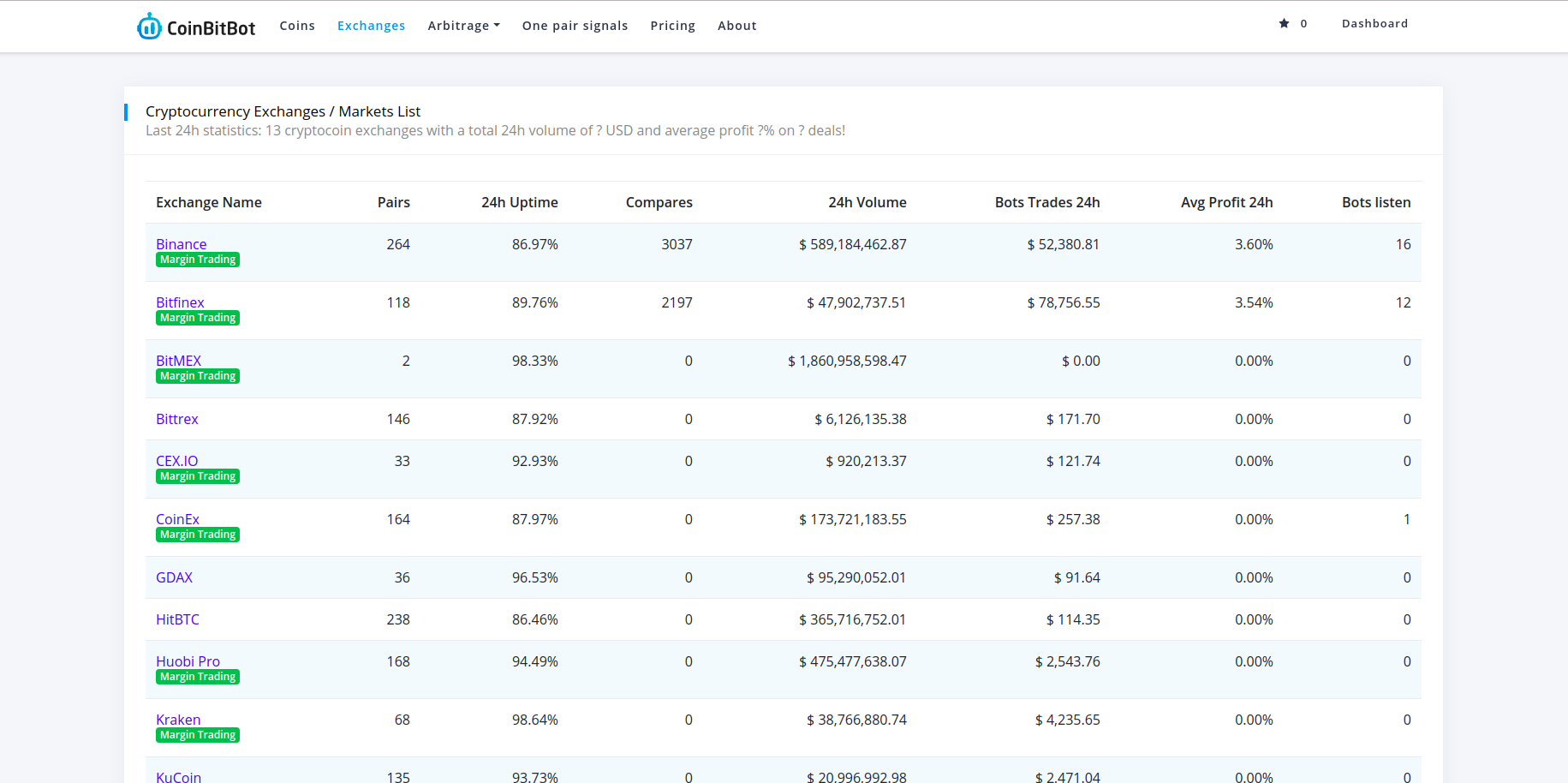Viewport: 1568px width, 783px height.
Task: Click the Bots listen column header
Action: click(1376, 202)
